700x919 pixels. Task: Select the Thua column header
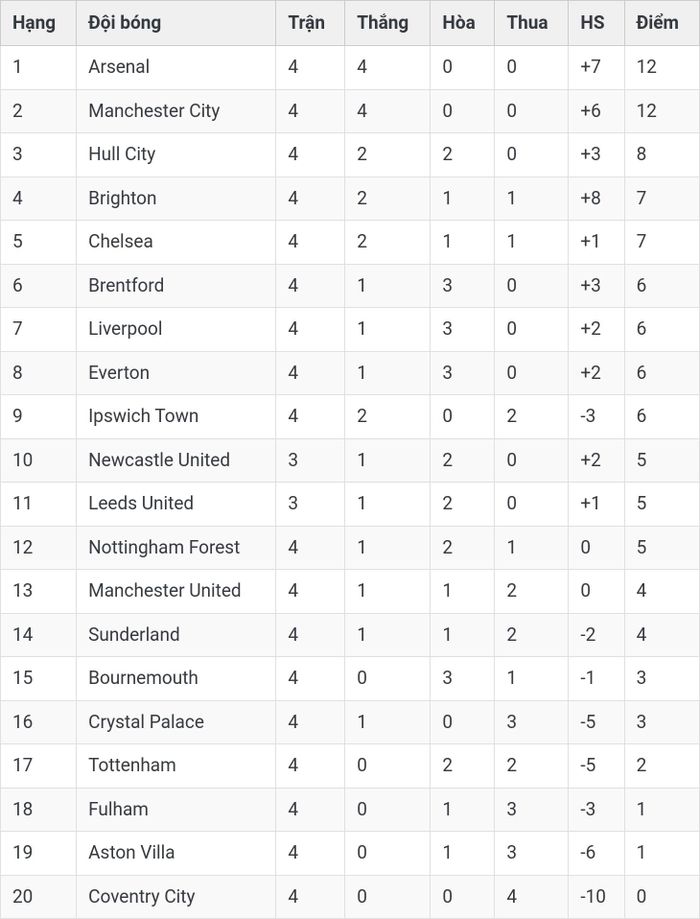(527, 23)
